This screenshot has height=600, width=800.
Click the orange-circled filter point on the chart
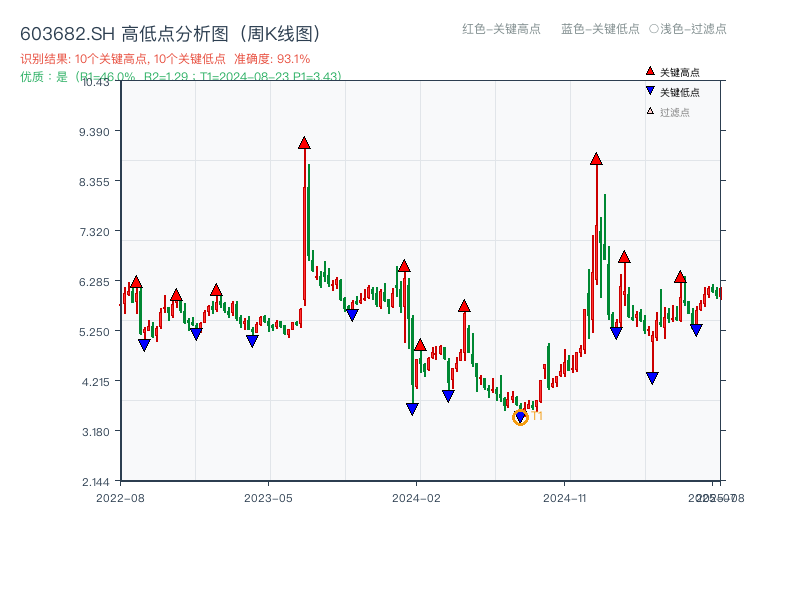tap(521, 416)
